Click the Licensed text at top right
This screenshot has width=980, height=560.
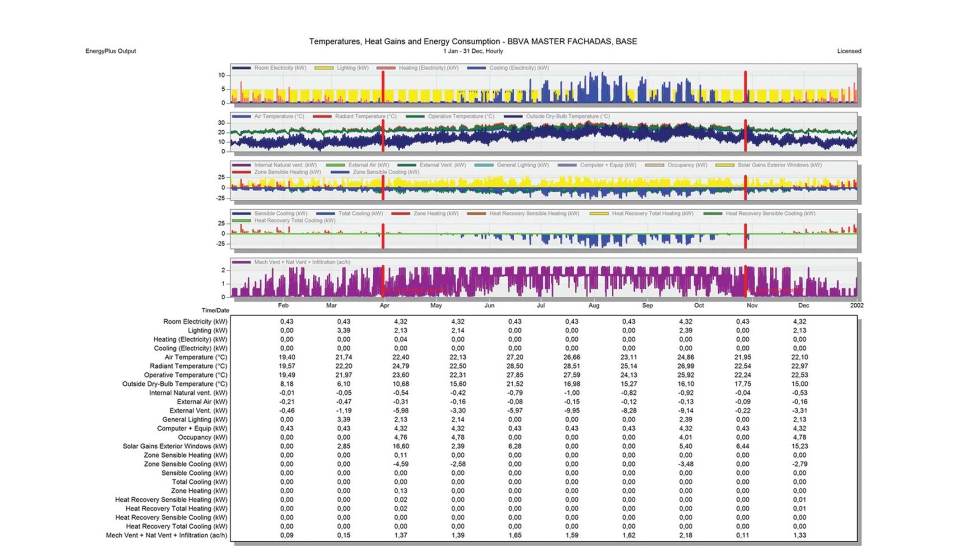click(849, 51)
